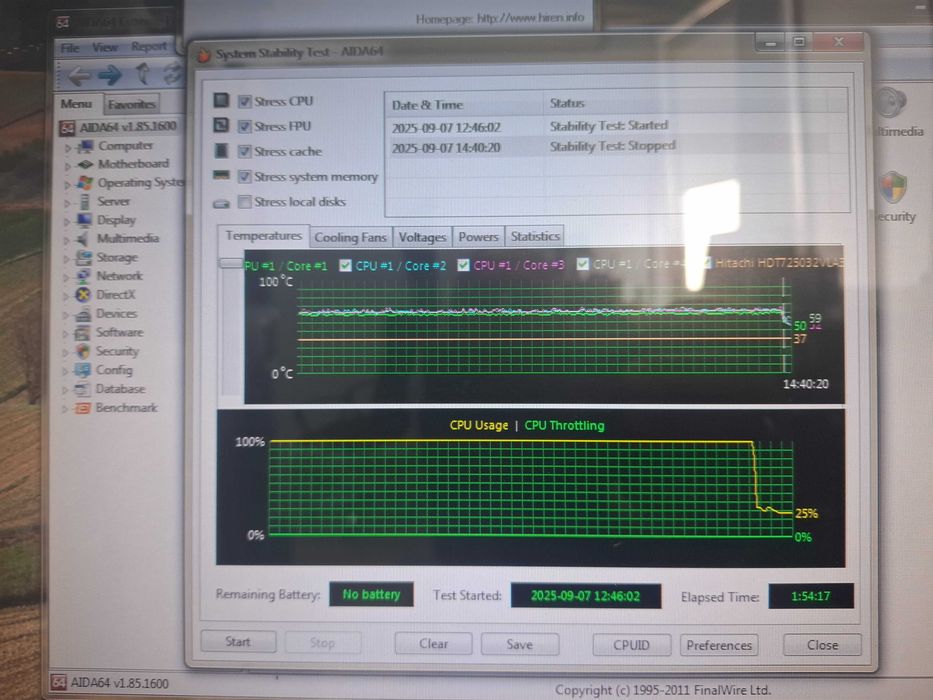Screen dimensions: 933x700
Task: Open the Preferences button
Action: tap(719, 645)
